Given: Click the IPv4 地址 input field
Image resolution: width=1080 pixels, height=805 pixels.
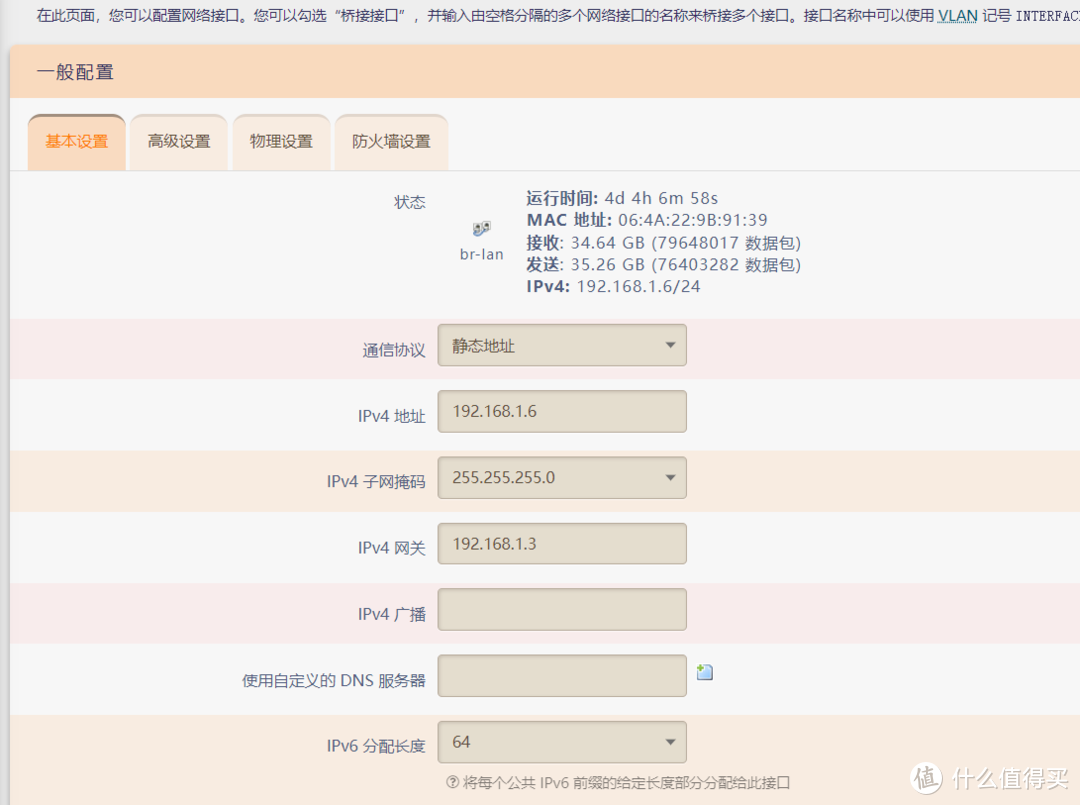Looking at the screenshot, I should point(561,411).
